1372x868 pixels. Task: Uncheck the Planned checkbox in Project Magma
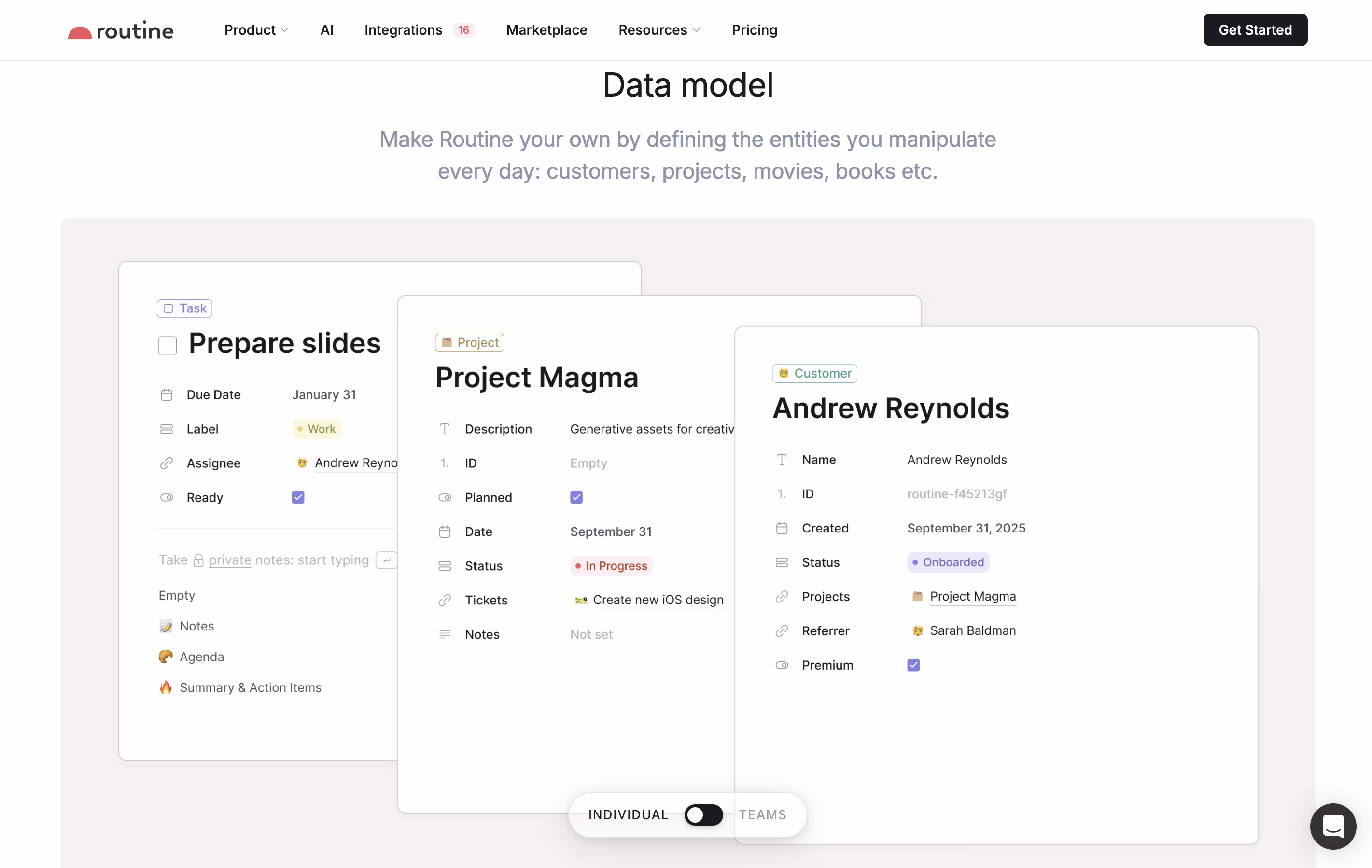click(x=576, y=497)
